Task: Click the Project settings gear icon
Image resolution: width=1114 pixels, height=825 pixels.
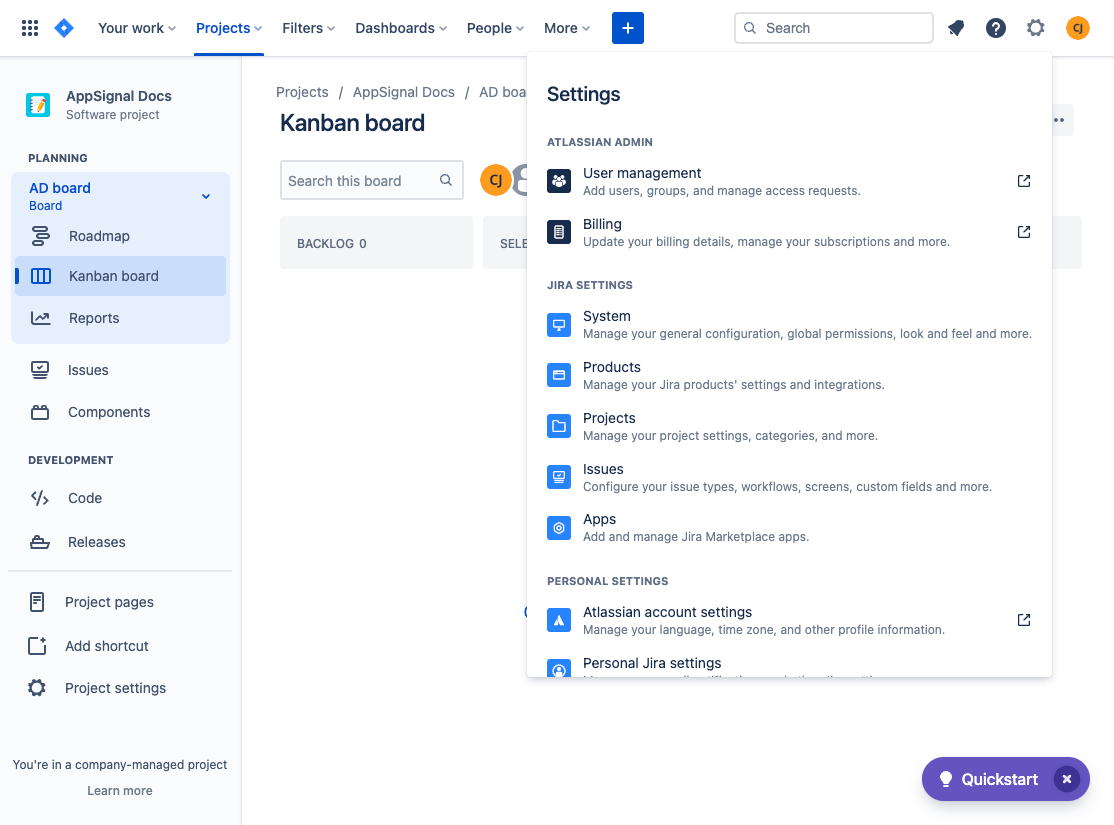Action: (37, 688)
